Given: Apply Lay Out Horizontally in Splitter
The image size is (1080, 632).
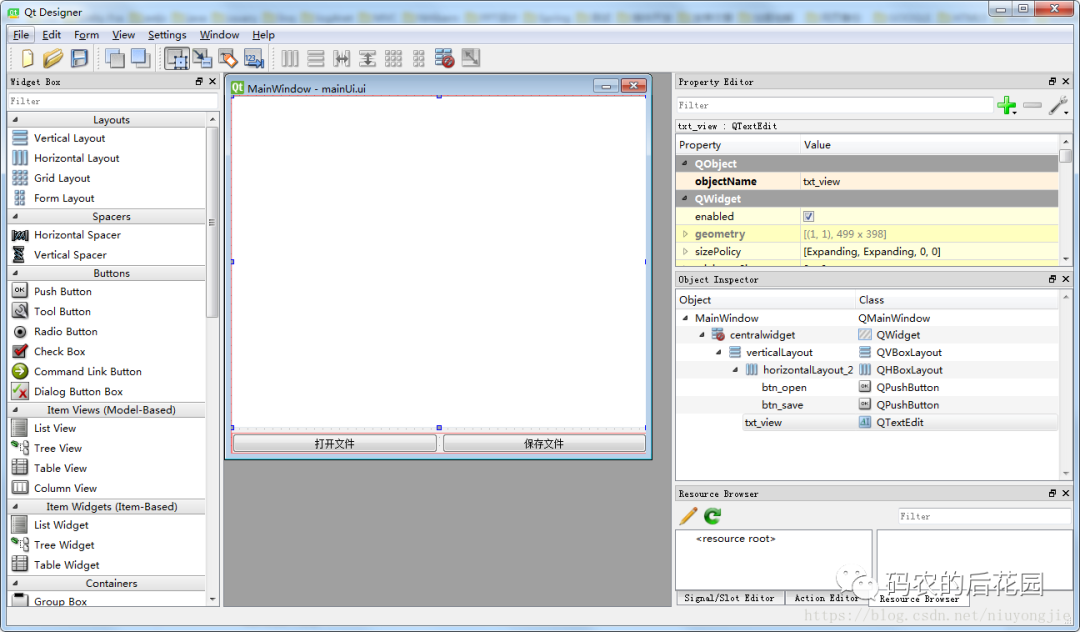Looking at the screenshot, I should pos(342,59).
